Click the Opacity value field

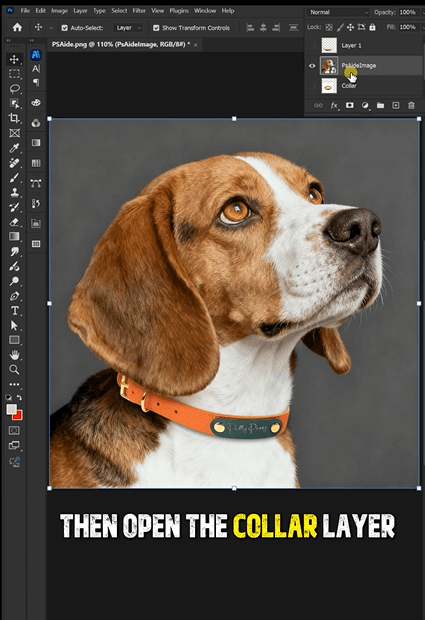coord(407,12)
